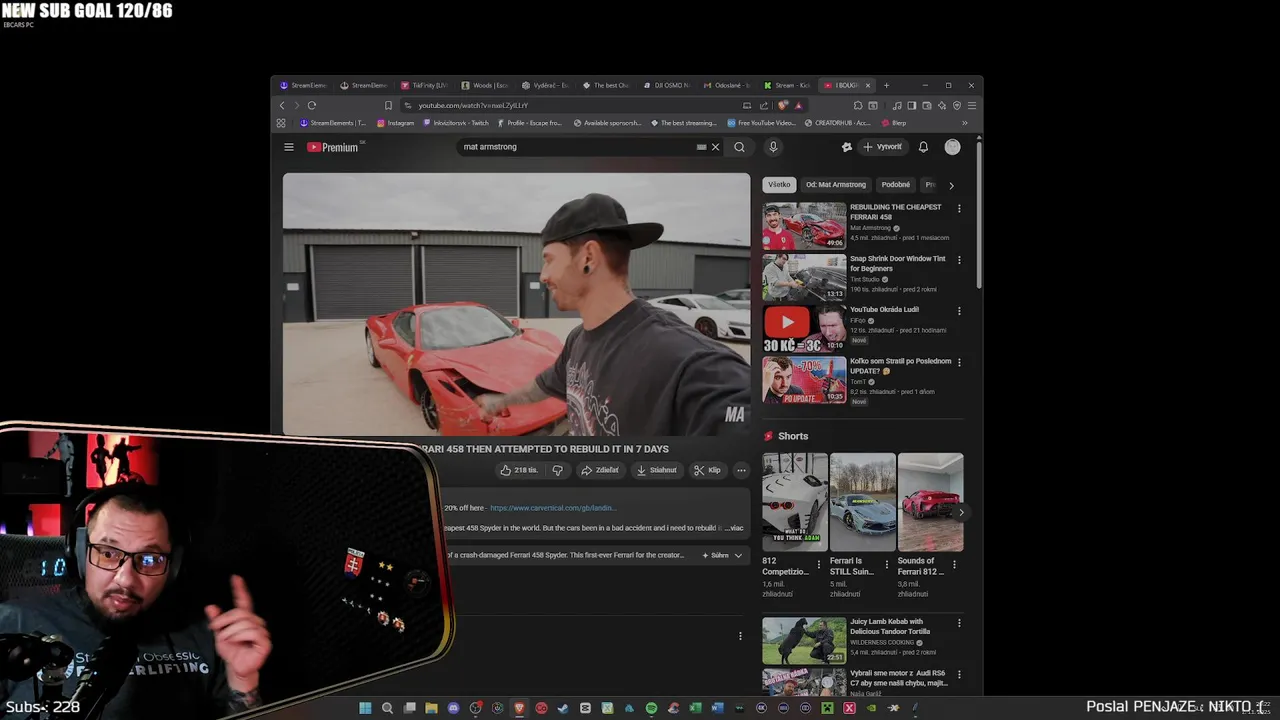The width and height of the screenshot is (1280, 720).
Task: Open Windows Start menu
Action: pos(365,708)
